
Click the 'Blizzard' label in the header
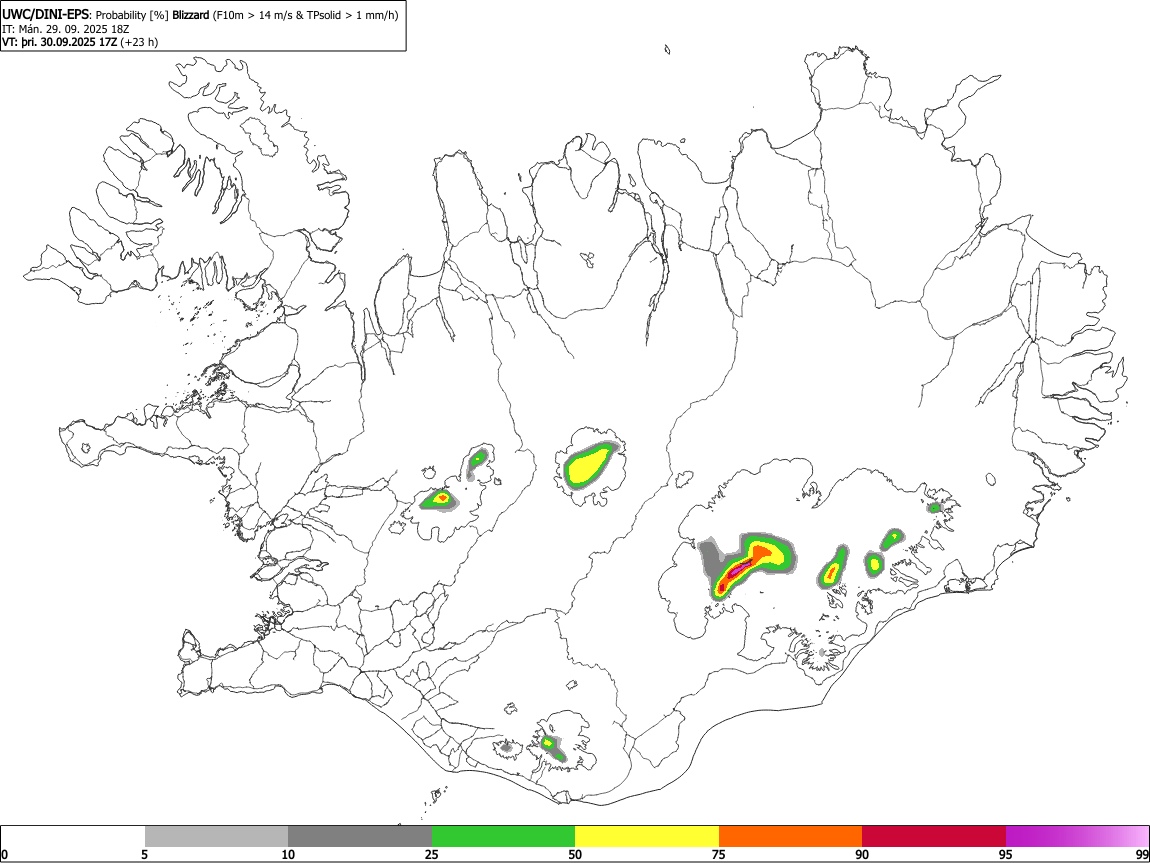[191, 15]
